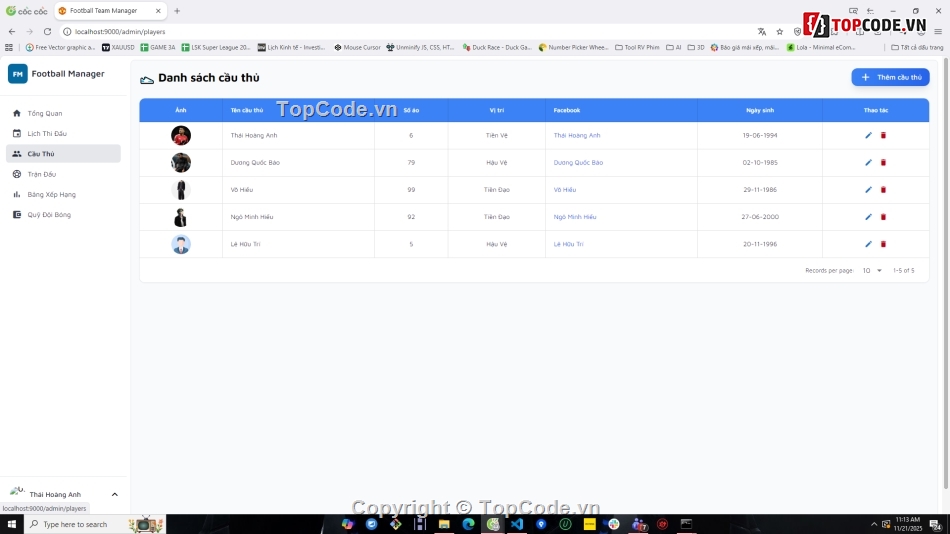Edit player Lê Hữu Trí with pencil icon
The image size is (950, 534).
pyautogui.click(x=868, y=244)
